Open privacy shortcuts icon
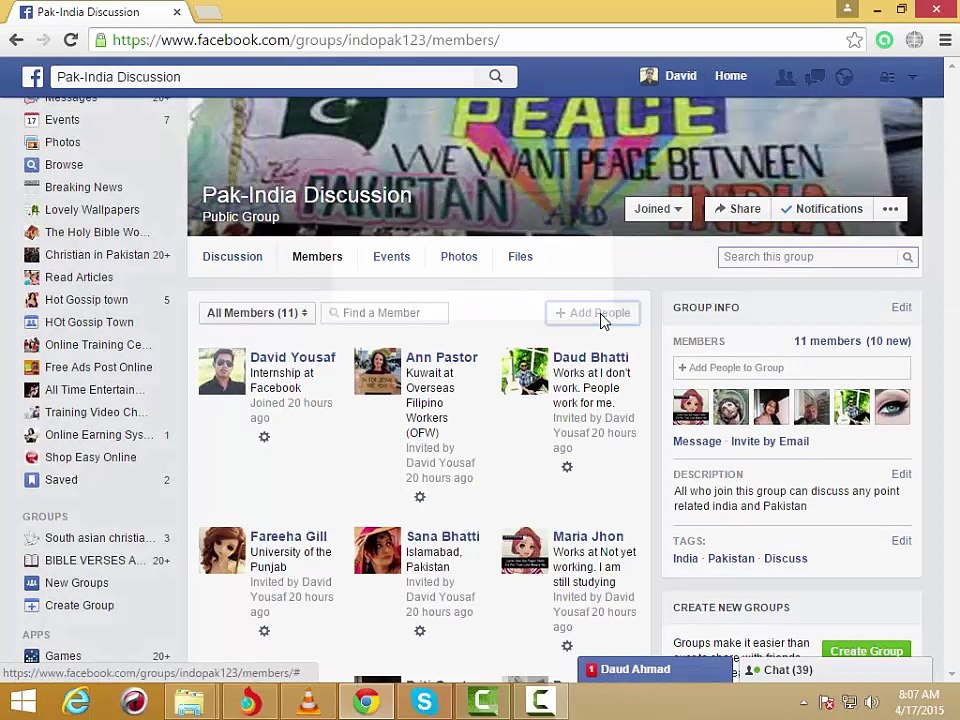960x720 pixels. [x=887, y=77]
